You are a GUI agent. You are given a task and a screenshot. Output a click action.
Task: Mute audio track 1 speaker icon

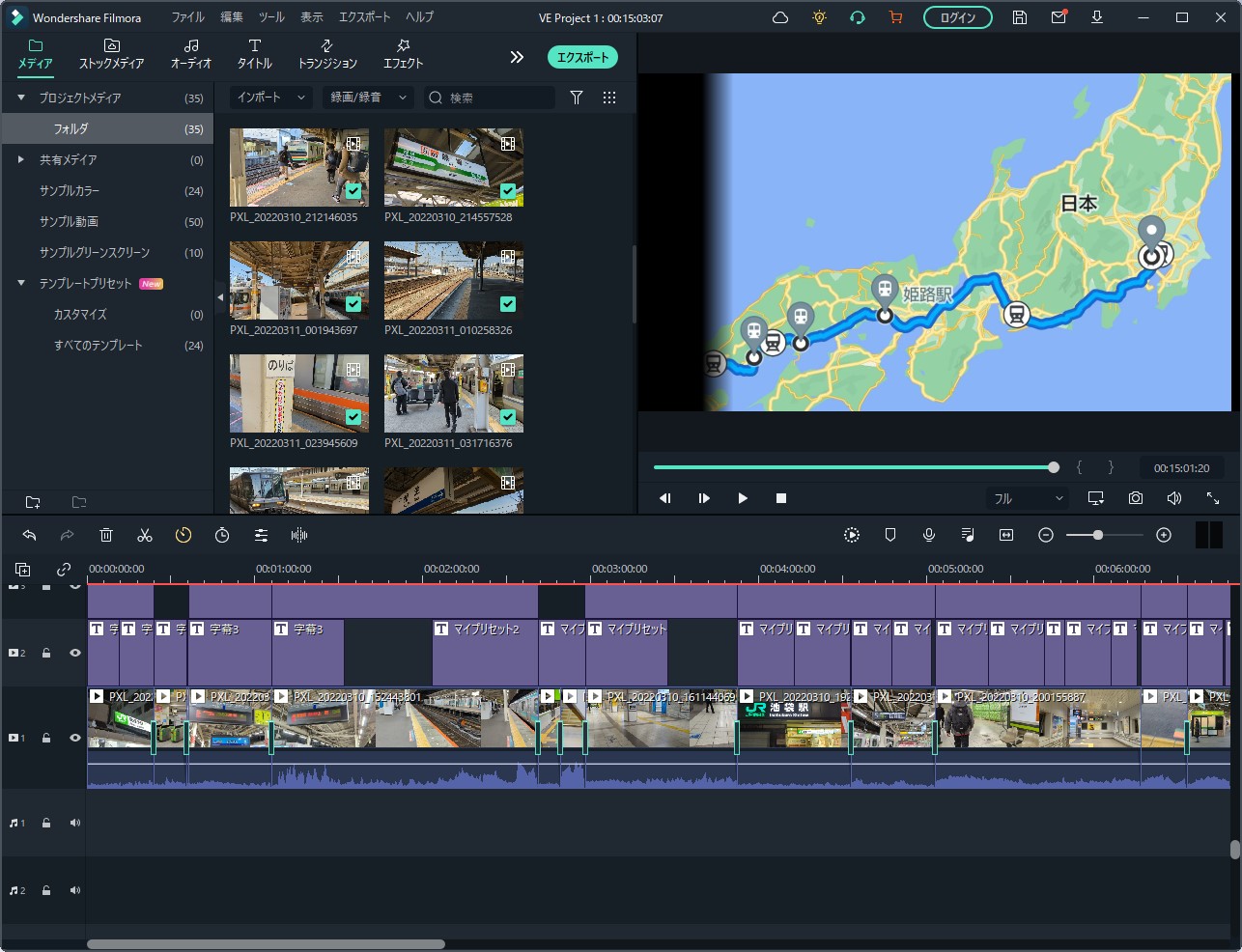click(x=74, y=823)
